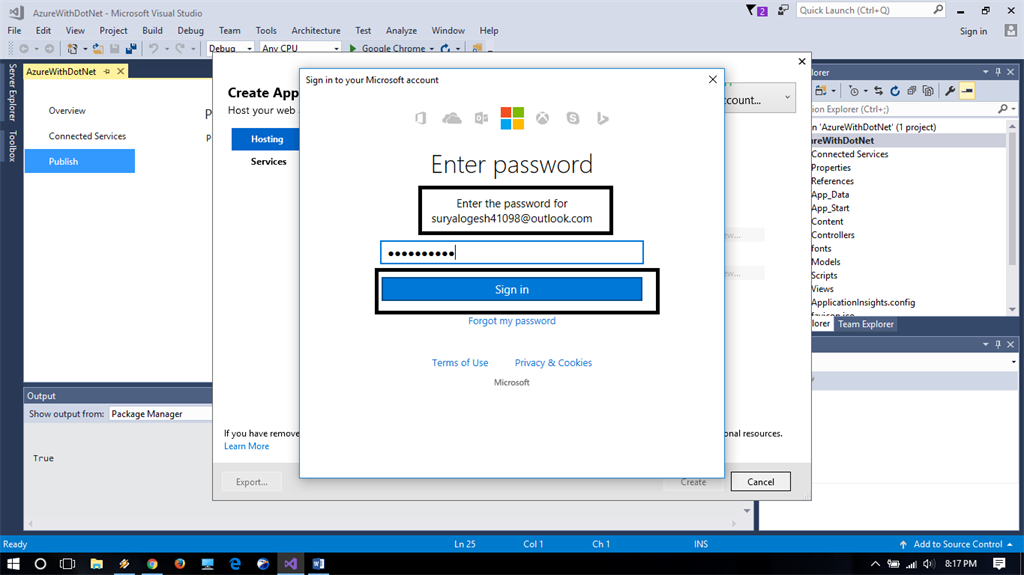Click the account avatar icon beside Sign in
The width and height of the screenshot is (1024, 575).
[x=1010, y=31]
